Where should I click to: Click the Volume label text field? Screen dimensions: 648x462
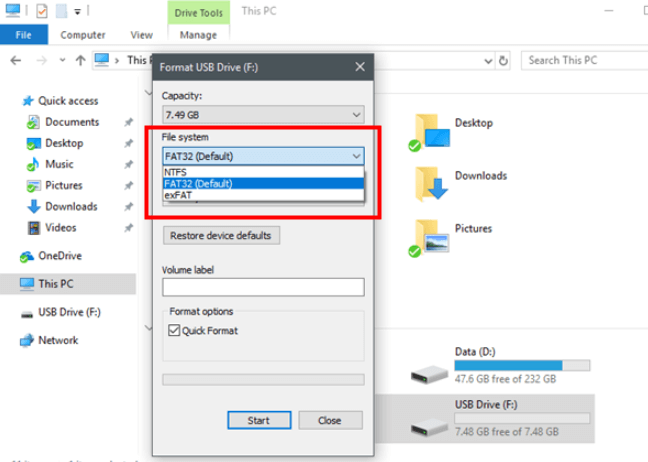(263, 287)
